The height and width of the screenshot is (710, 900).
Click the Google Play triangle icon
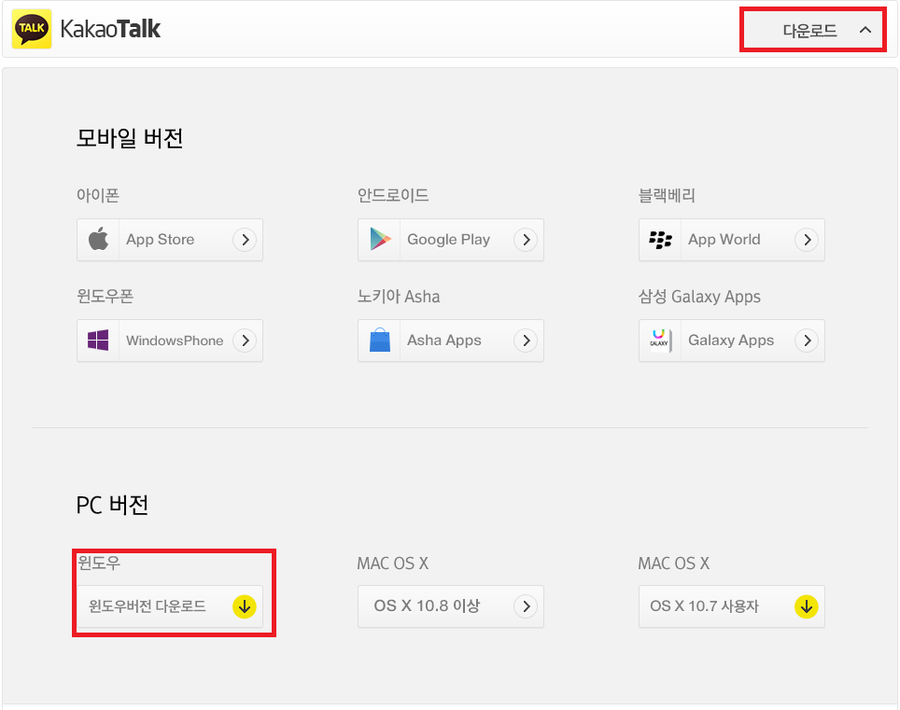coord(380,240)
